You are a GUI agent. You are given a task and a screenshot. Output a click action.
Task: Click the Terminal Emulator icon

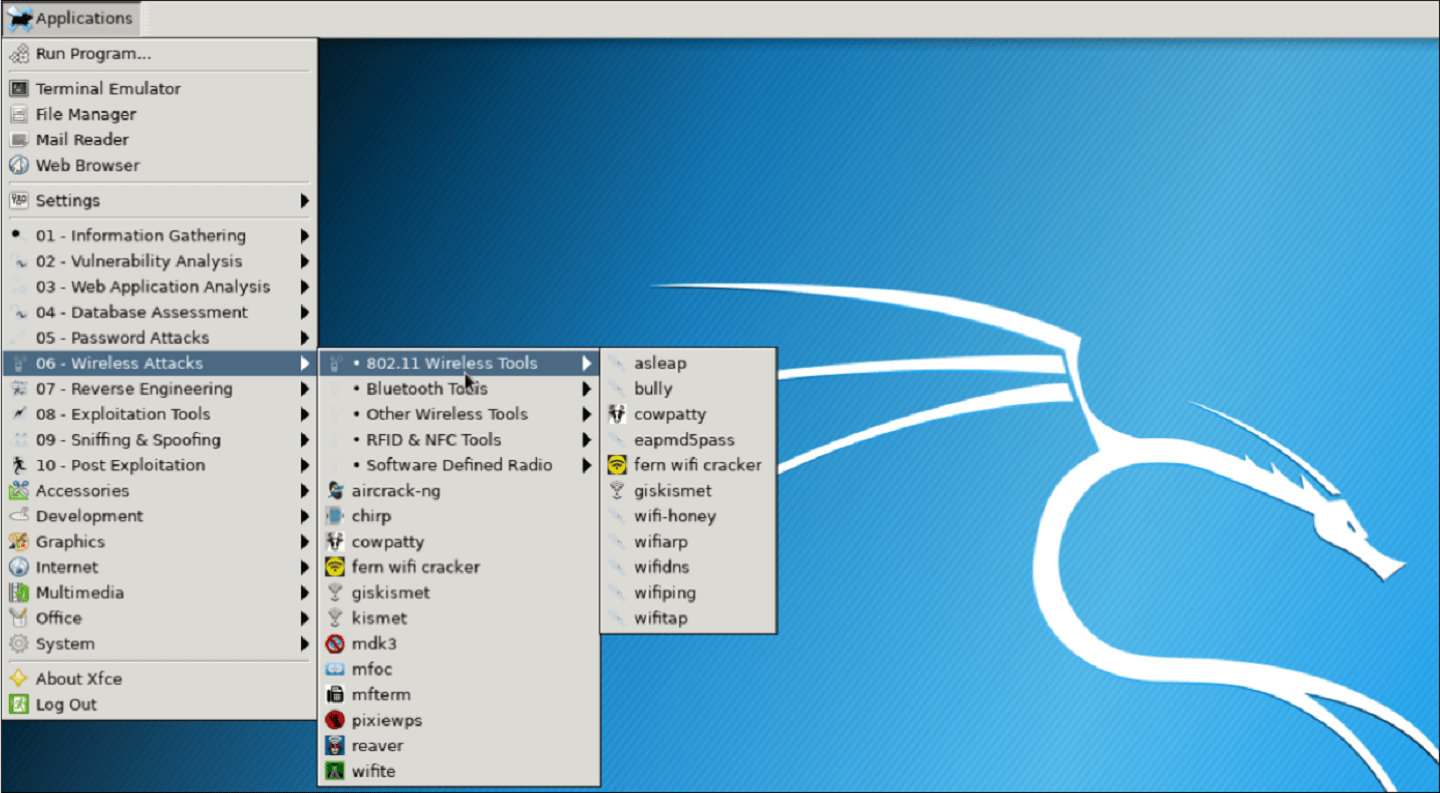[18, 89]
